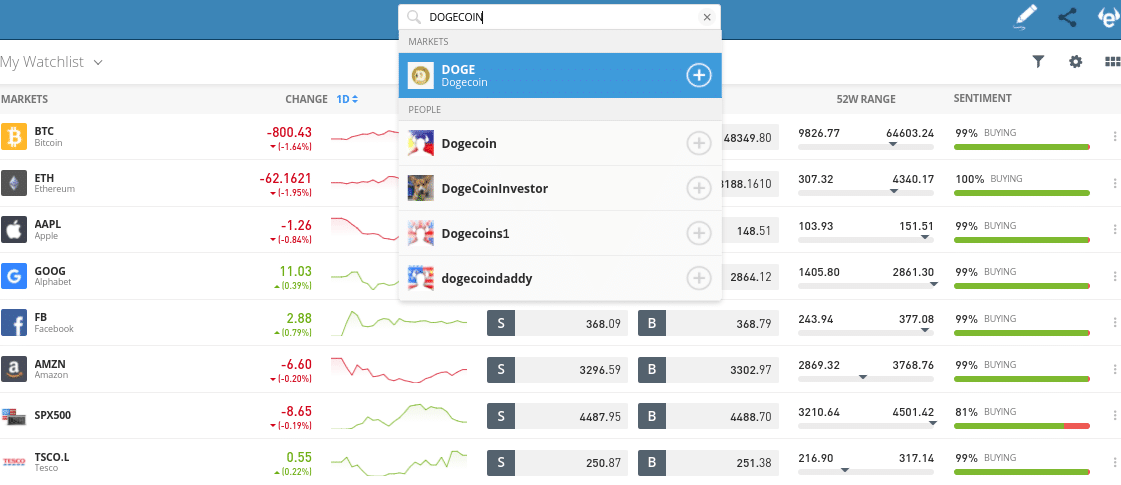The image size is (1121, 485).
Task: Click GOOG change value 11.03
Action: [x=295, y=271]
